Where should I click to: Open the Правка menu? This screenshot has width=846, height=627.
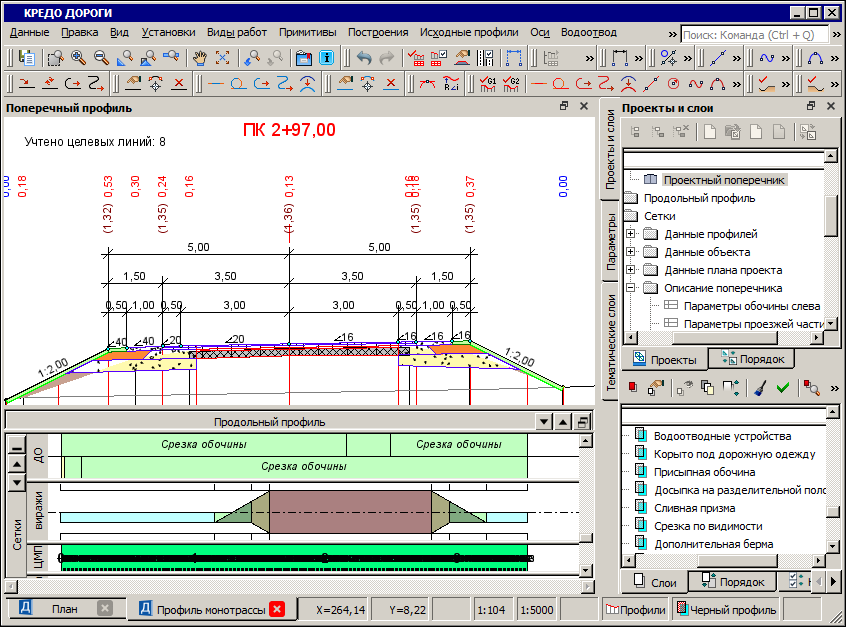click(x=80, y=32)
